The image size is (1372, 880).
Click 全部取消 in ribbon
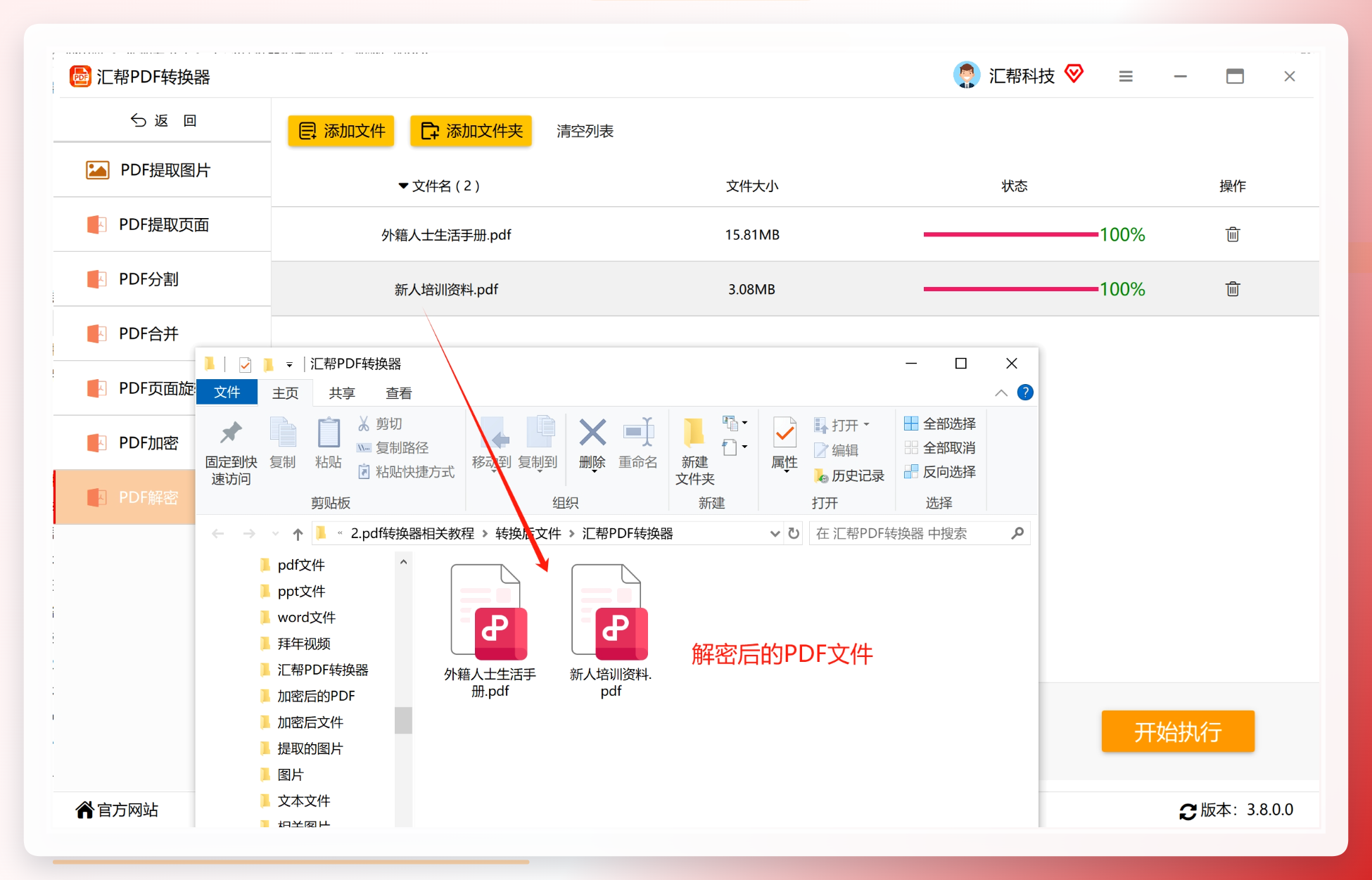click(940, 447)
